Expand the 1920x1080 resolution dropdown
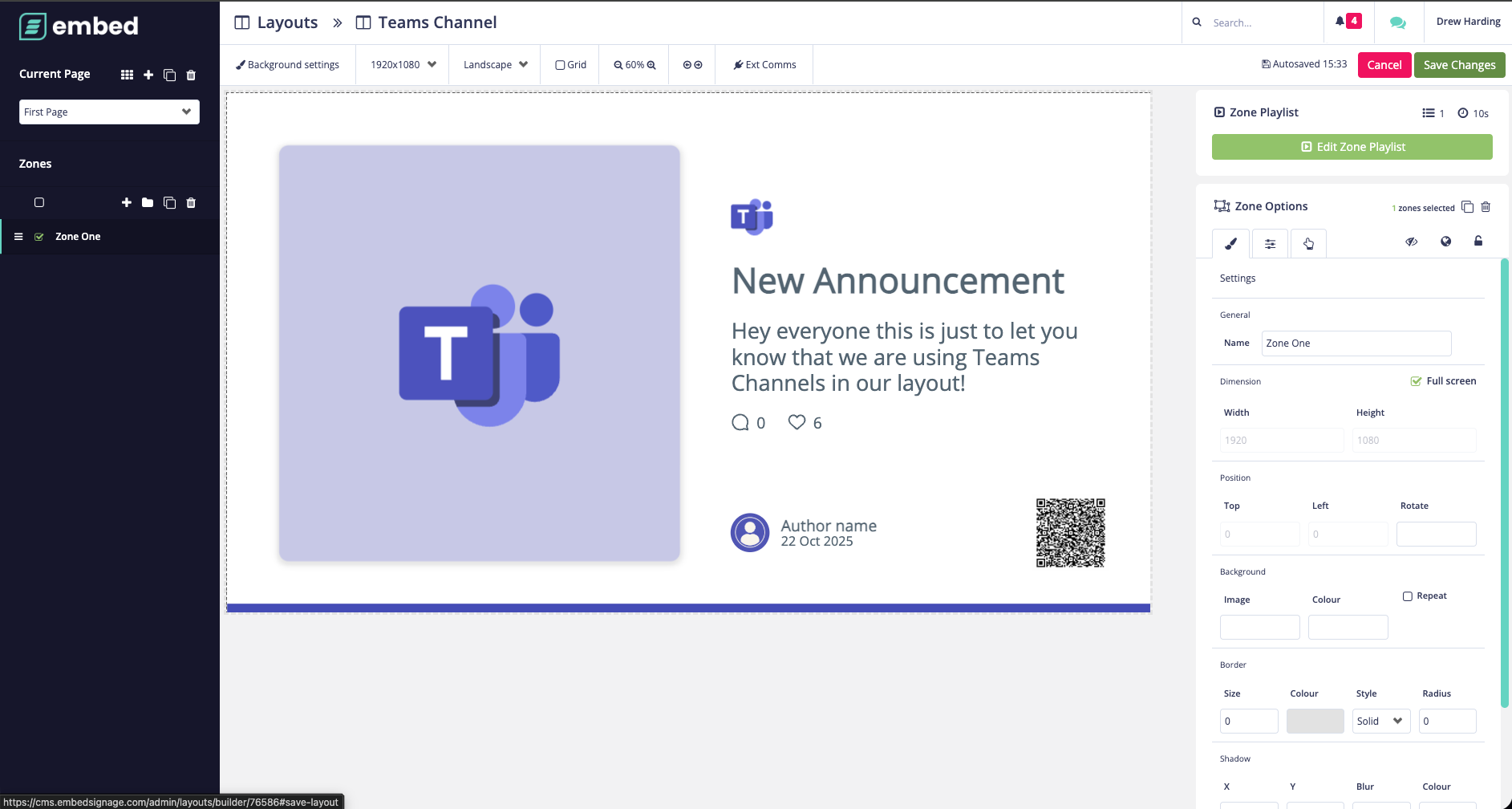The image size is (1512, 809). click(x=403, y=65)
